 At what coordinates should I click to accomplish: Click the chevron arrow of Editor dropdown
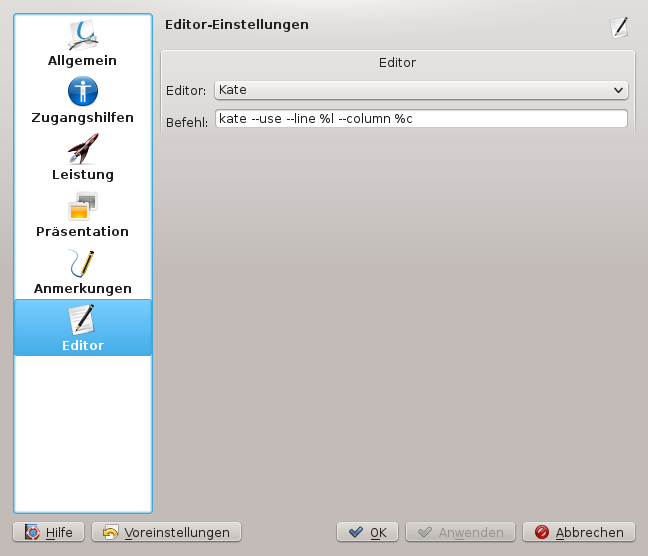click(x=618, y=90)
